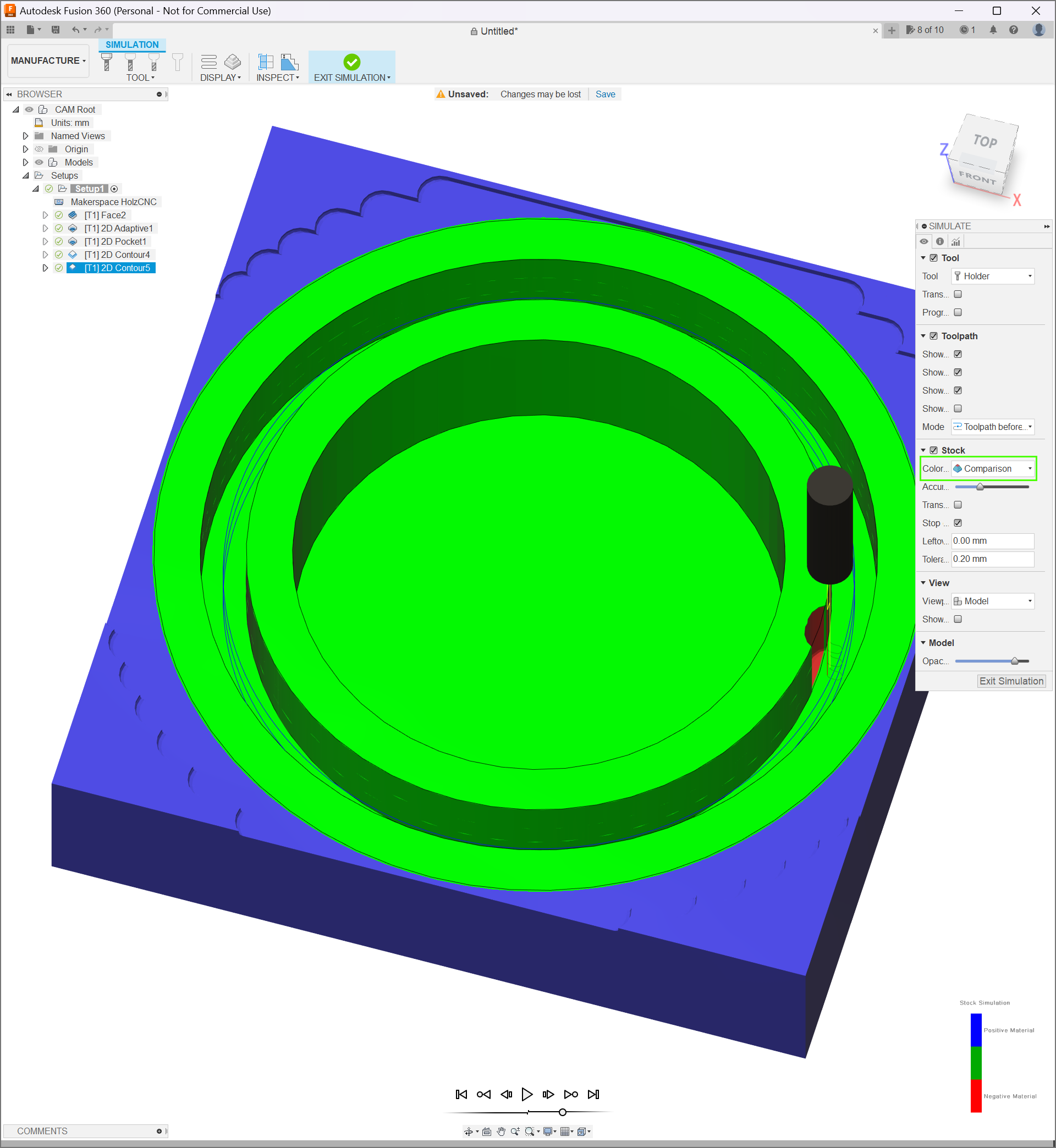
Task: Click the save file icon
Action: (x=56, y=30)
